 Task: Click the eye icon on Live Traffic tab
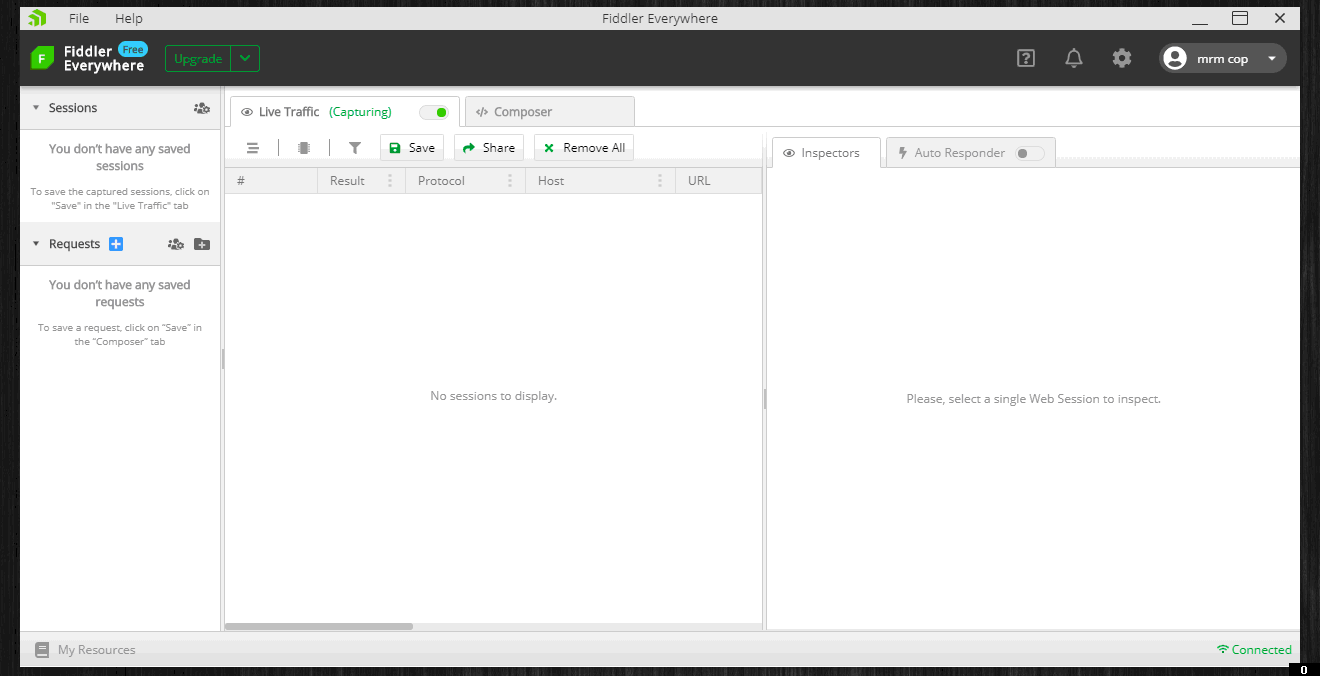click(x=247, y=112)
